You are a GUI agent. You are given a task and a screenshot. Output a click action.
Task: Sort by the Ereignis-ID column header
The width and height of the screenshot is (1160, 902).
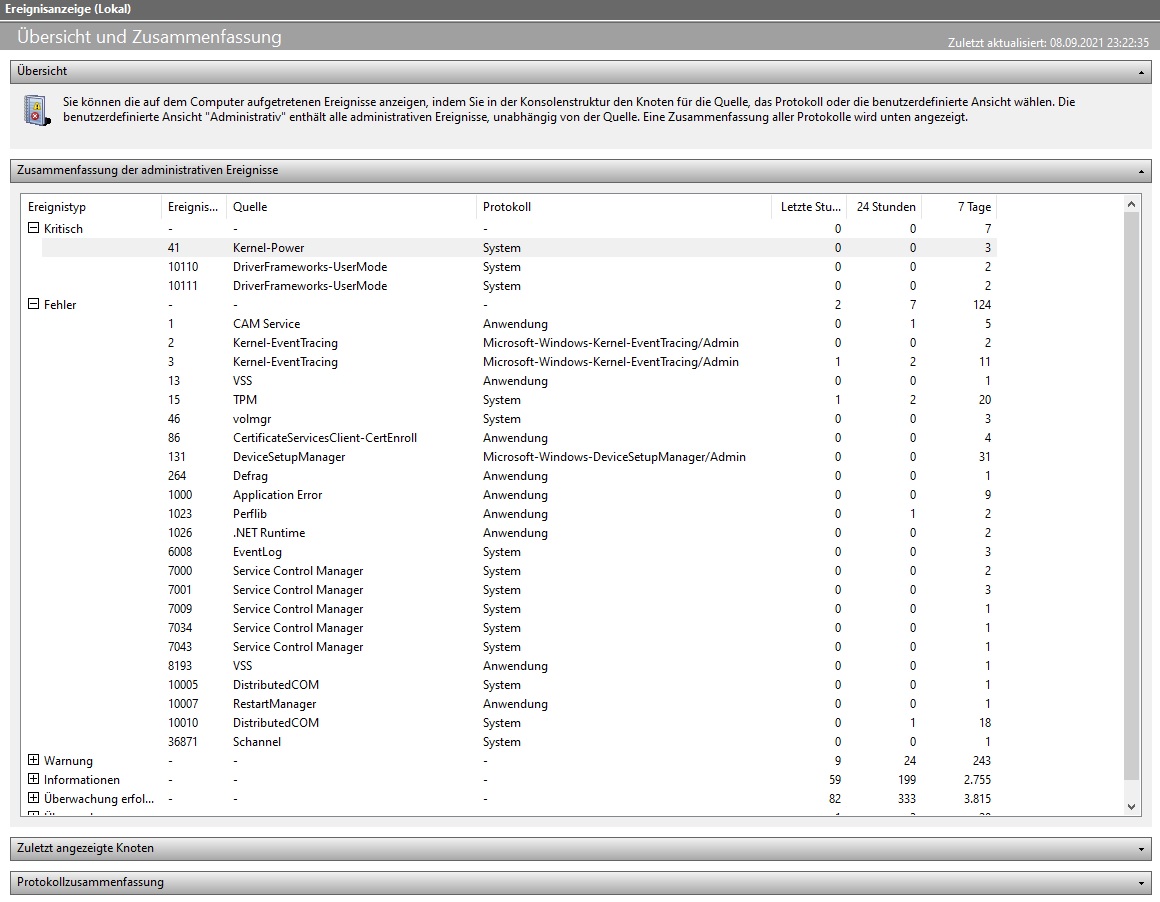[x=194, y=206]
